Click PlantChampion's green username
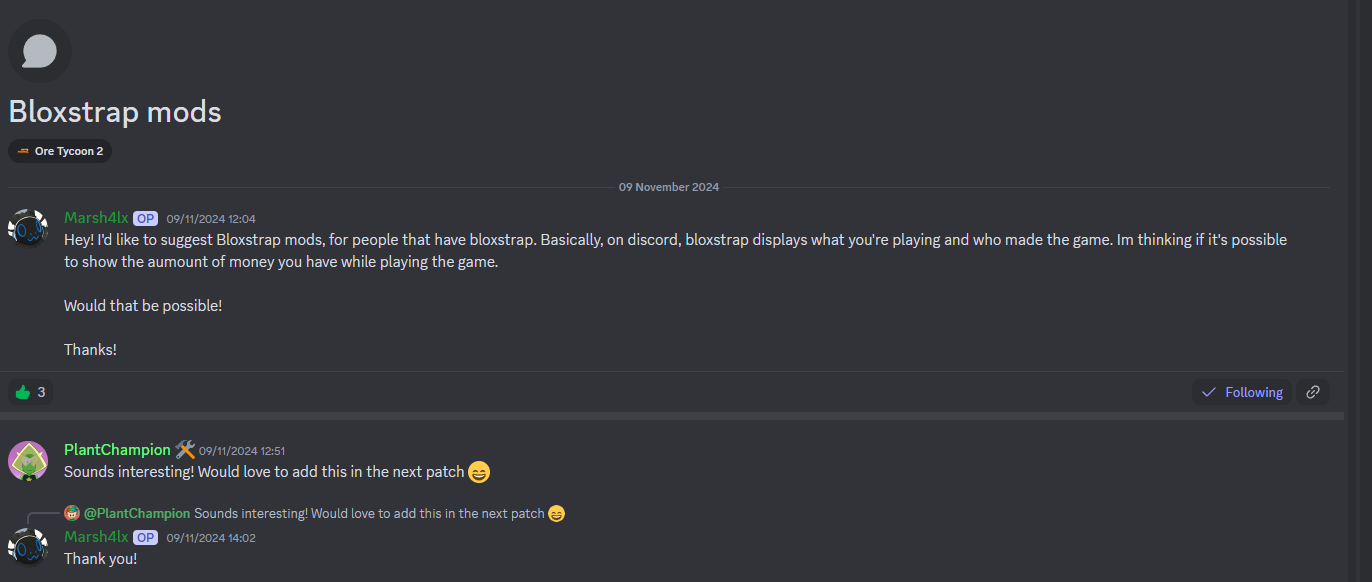Screen dimensions: 1372x582 coord(118,449)
